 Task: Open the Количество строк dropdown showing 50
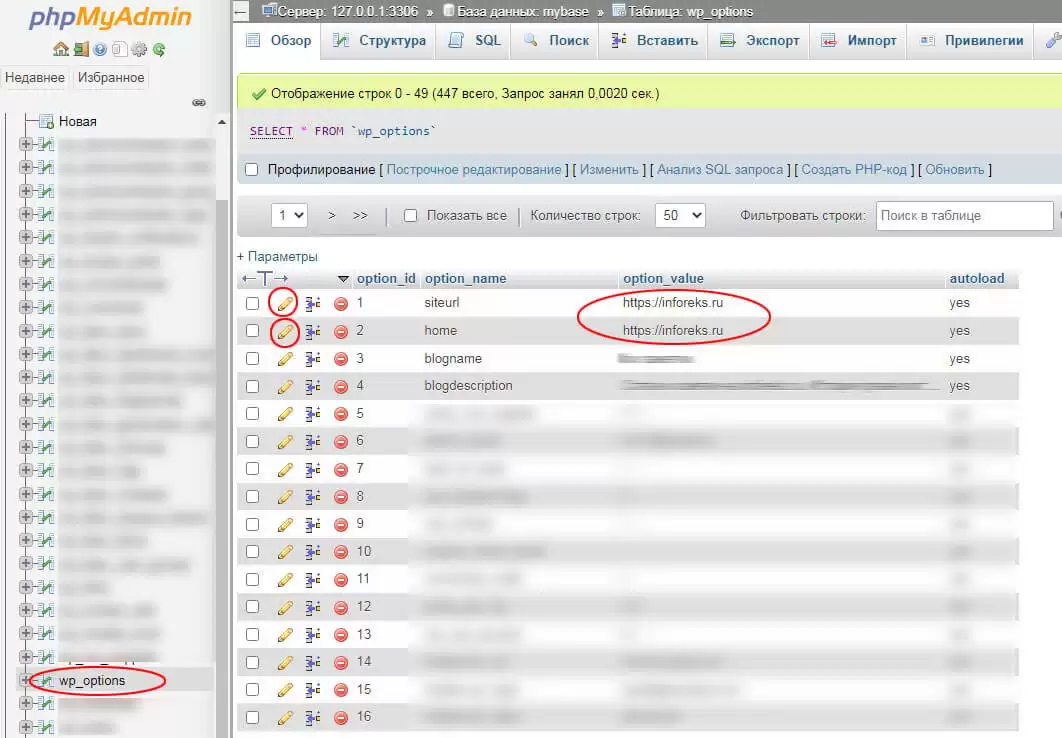tap(680, 215)
